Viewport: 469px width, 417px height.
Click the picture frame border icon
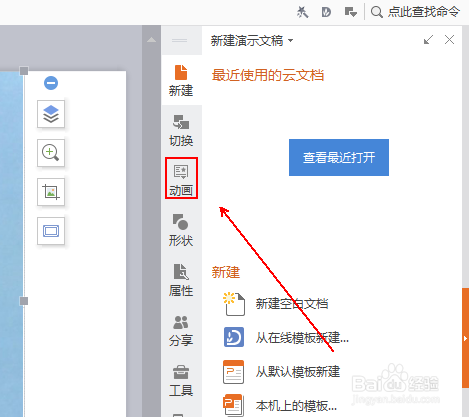point(51,231)
